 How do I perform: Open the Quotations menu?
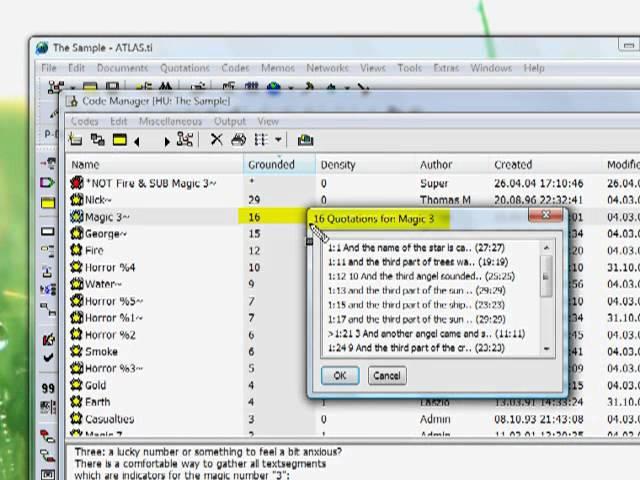pos(185,68)
